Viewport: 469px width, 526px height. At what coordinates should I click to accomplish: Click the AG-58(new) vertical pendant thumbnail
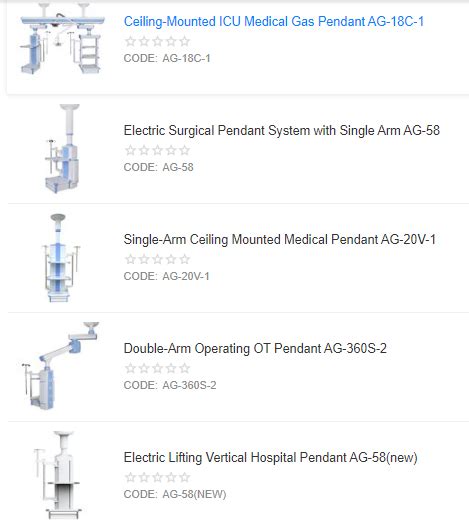[x=58, y=475]
